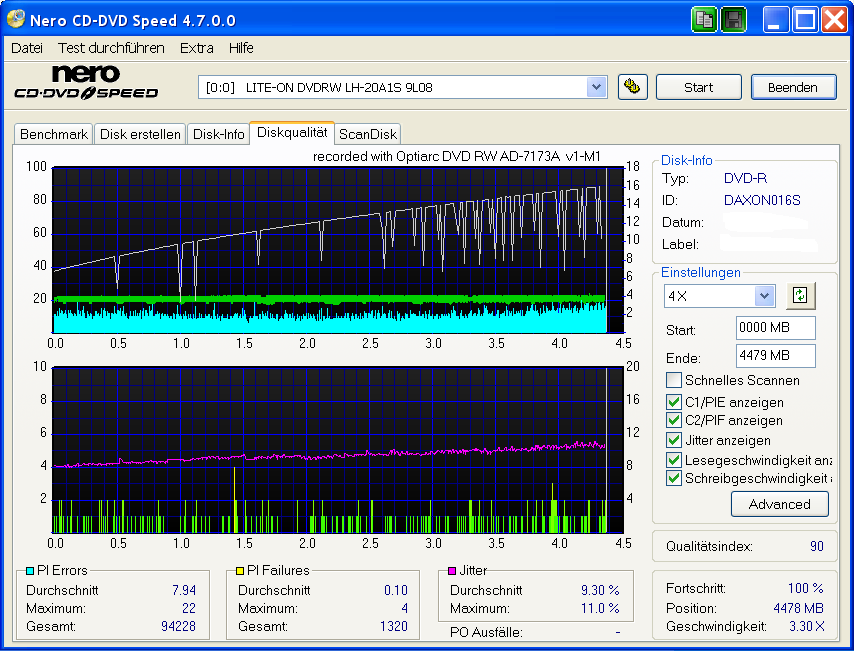This screenshot has height=651, width=854.
Task: Open the LITE-ON drive selection dropdown
Action: (x=596, y=87)
